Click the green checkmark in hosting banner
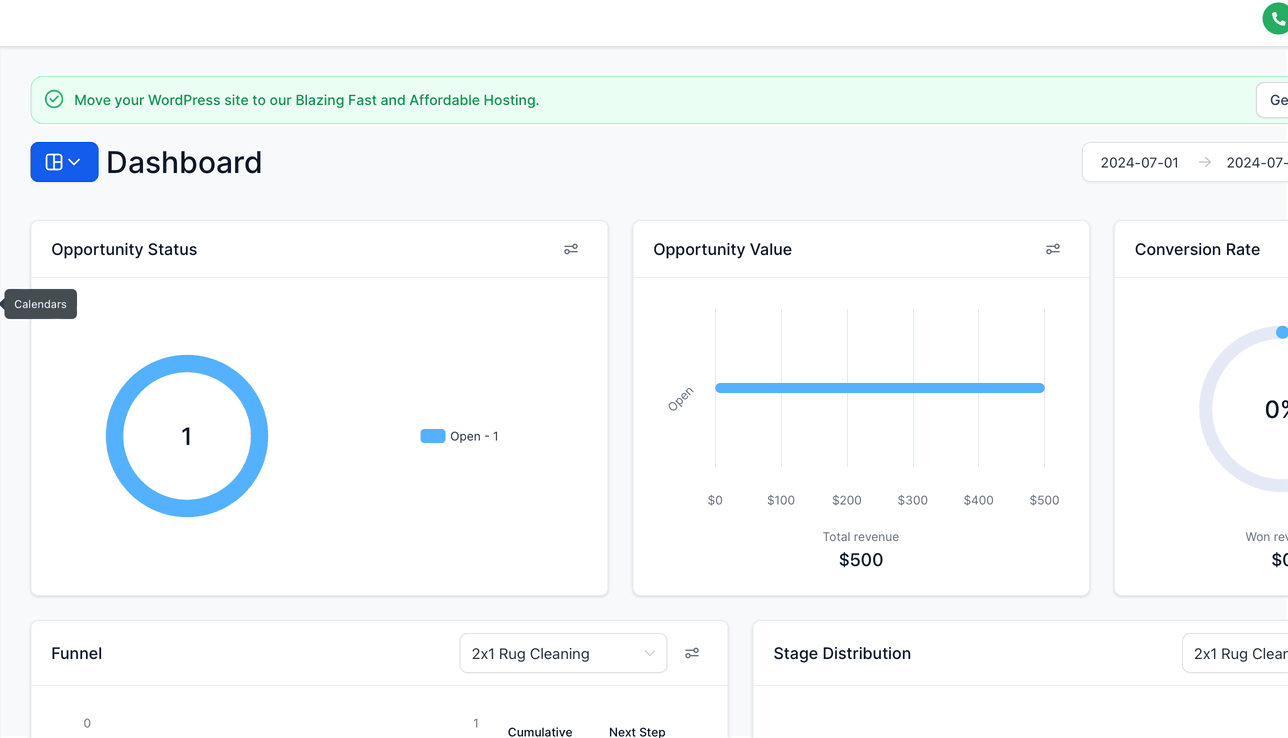1288x738 pixels. coord(54,100)
